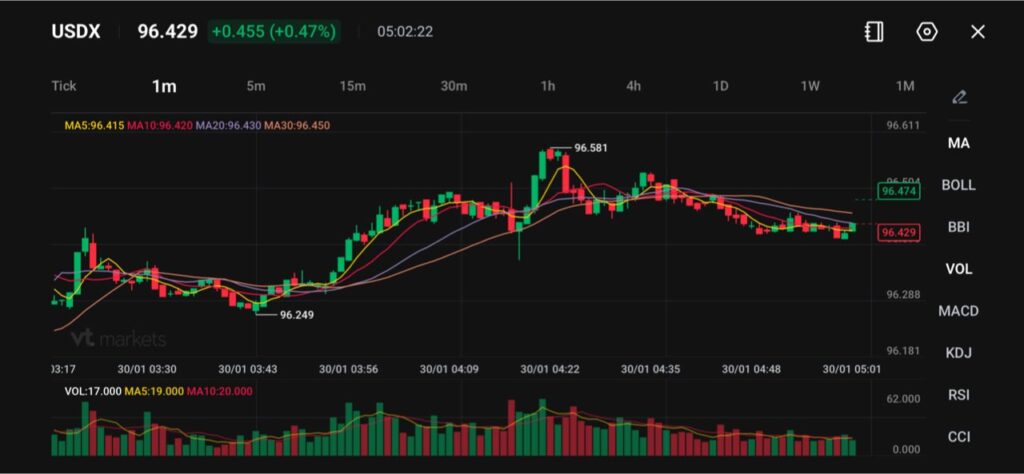Screen dimensions: 1024x474
Task: Select the 1M timeframe
Action: point(905,86)
